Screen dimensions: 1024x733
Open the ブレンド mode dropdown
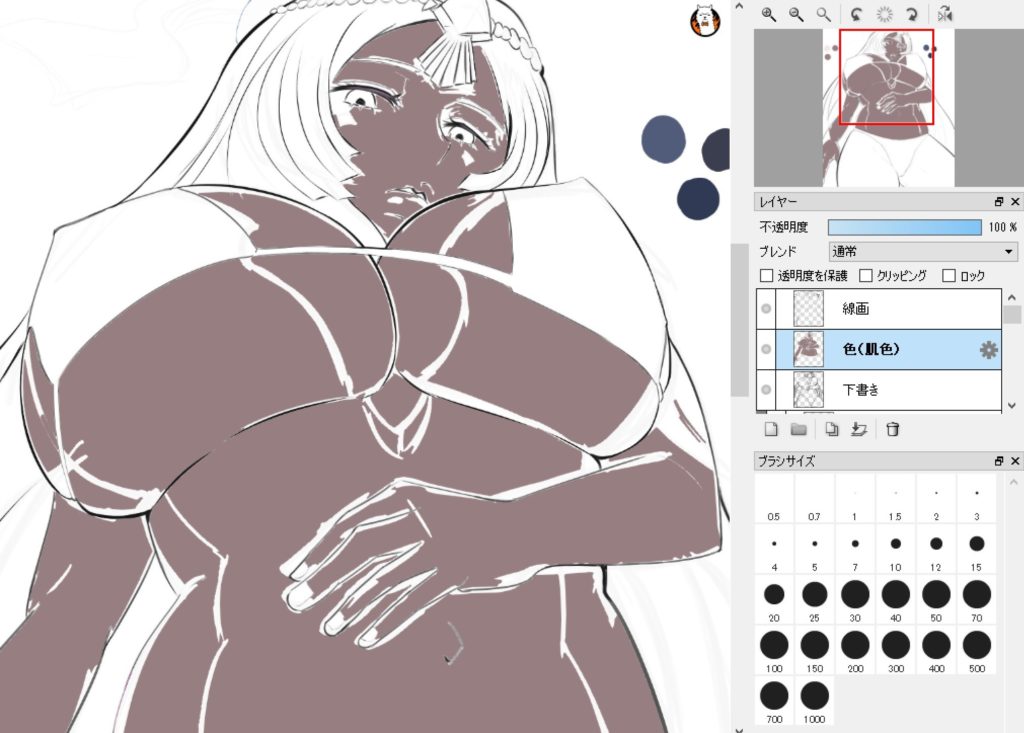tap(923, 251)
